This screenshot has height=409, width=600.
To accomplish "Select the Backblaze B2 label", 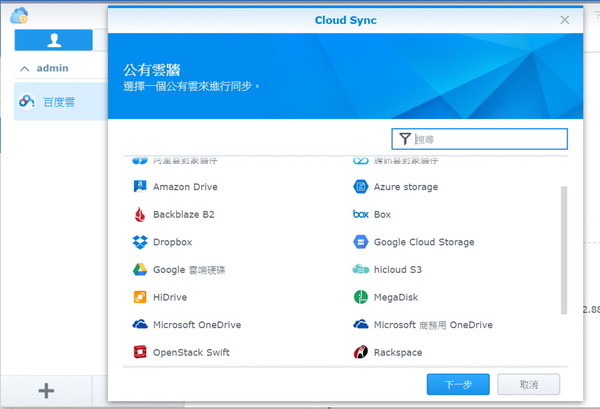I will pos(184,214).
